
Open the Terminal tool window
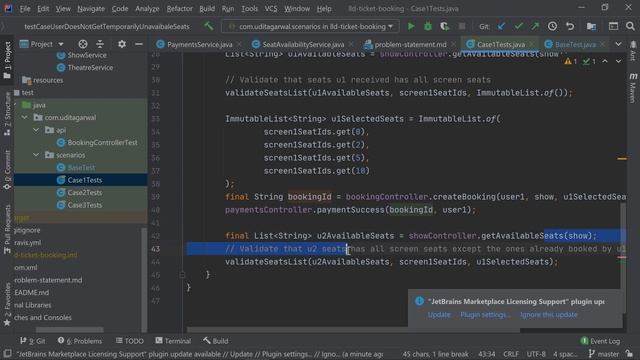173,341
